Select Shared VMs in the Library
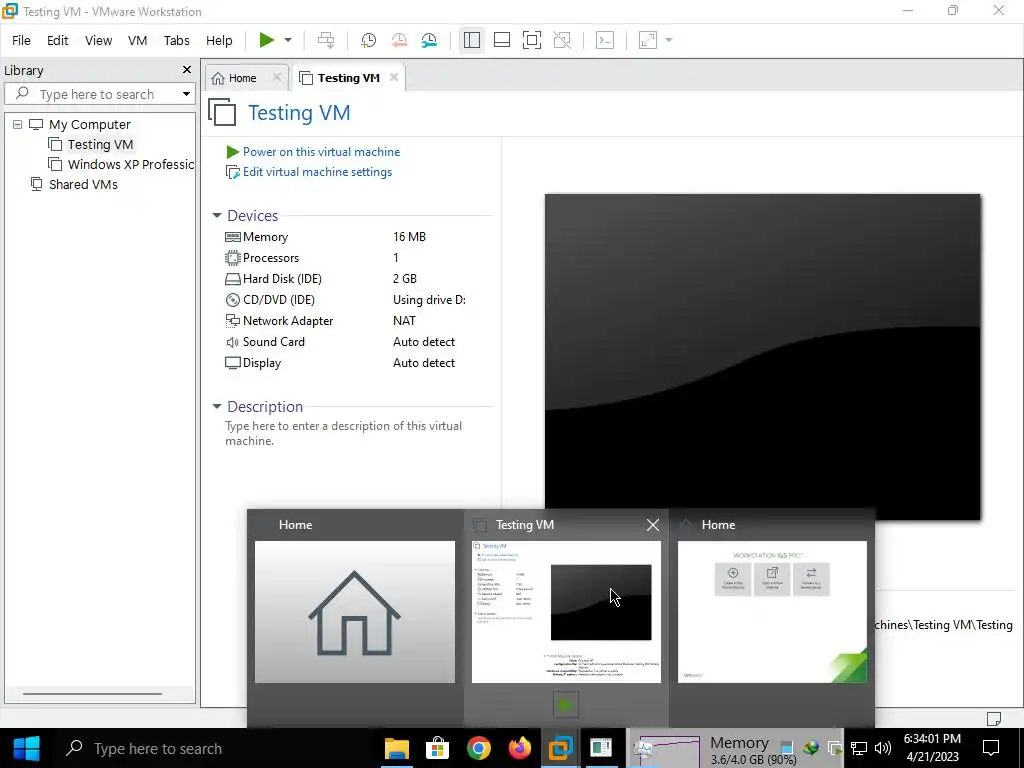Viewport: 1024px width, 768px height. 83,184
